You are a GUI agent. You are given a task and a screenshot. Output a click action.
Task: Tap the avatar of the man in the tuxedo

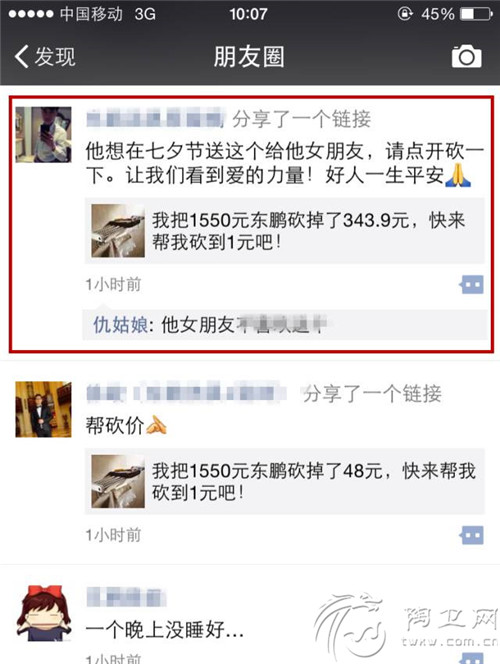coord(44,409)
